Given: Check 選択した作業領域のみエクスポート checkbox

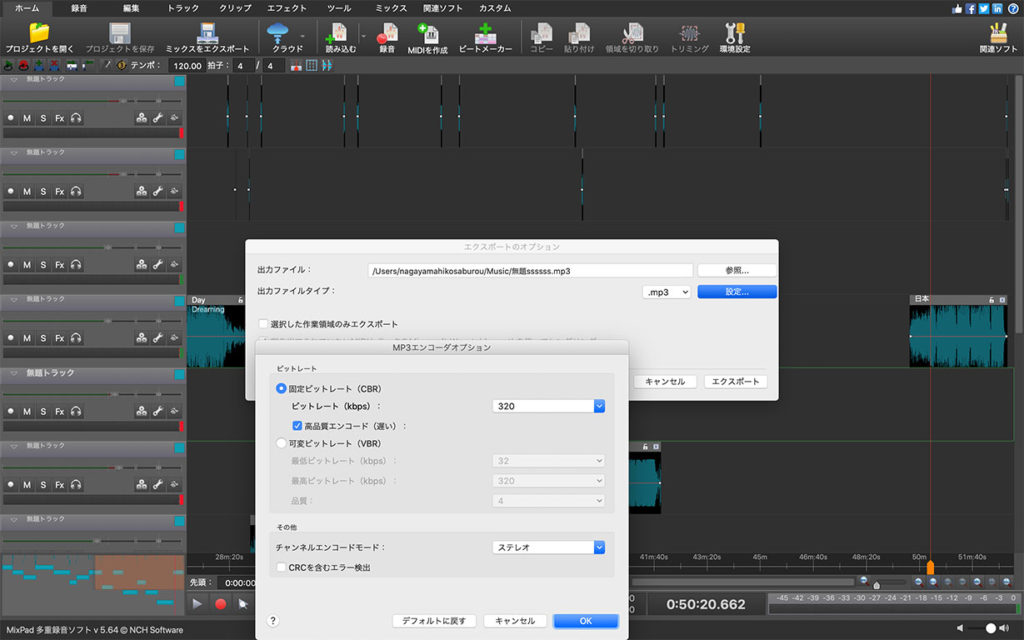Looking at the screenshot, I should (263, 324).
